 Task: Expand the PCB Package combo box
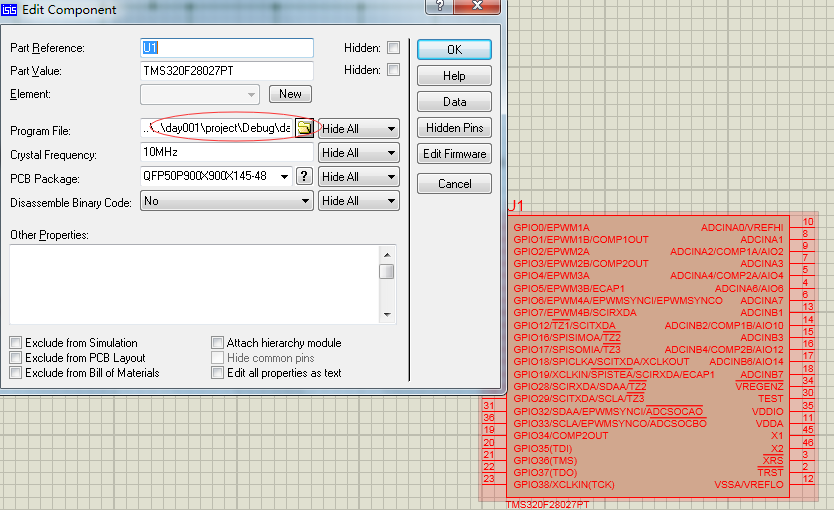(284, 177)
